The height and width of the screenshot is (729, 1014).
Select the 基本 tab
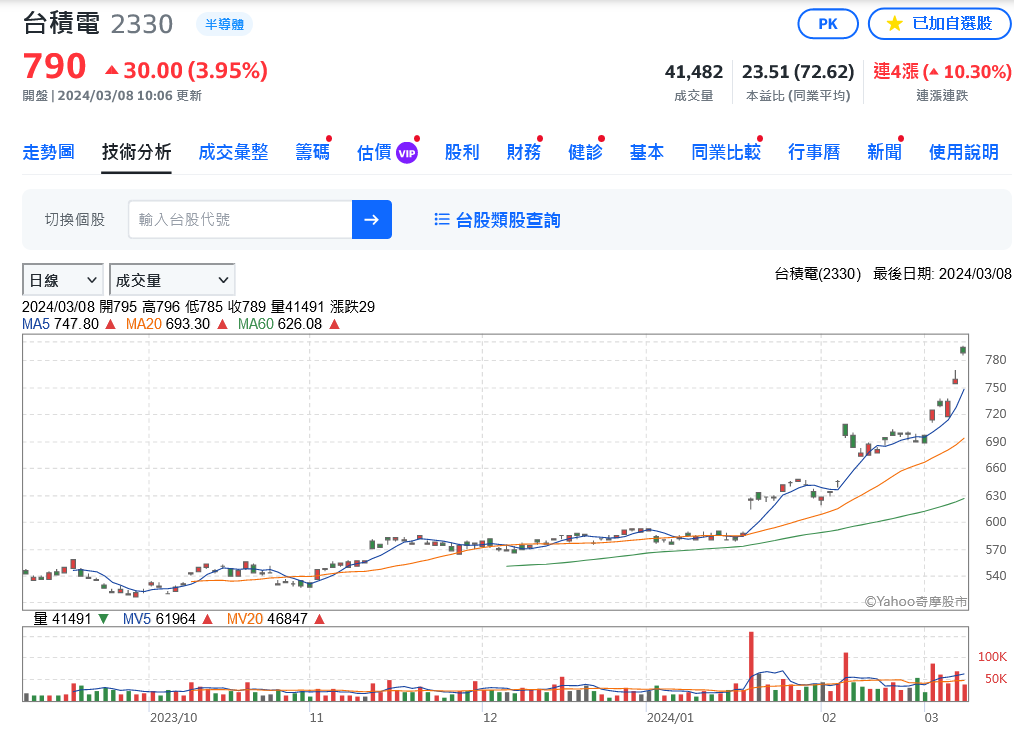pyautogui.click(x=647, y=153)
